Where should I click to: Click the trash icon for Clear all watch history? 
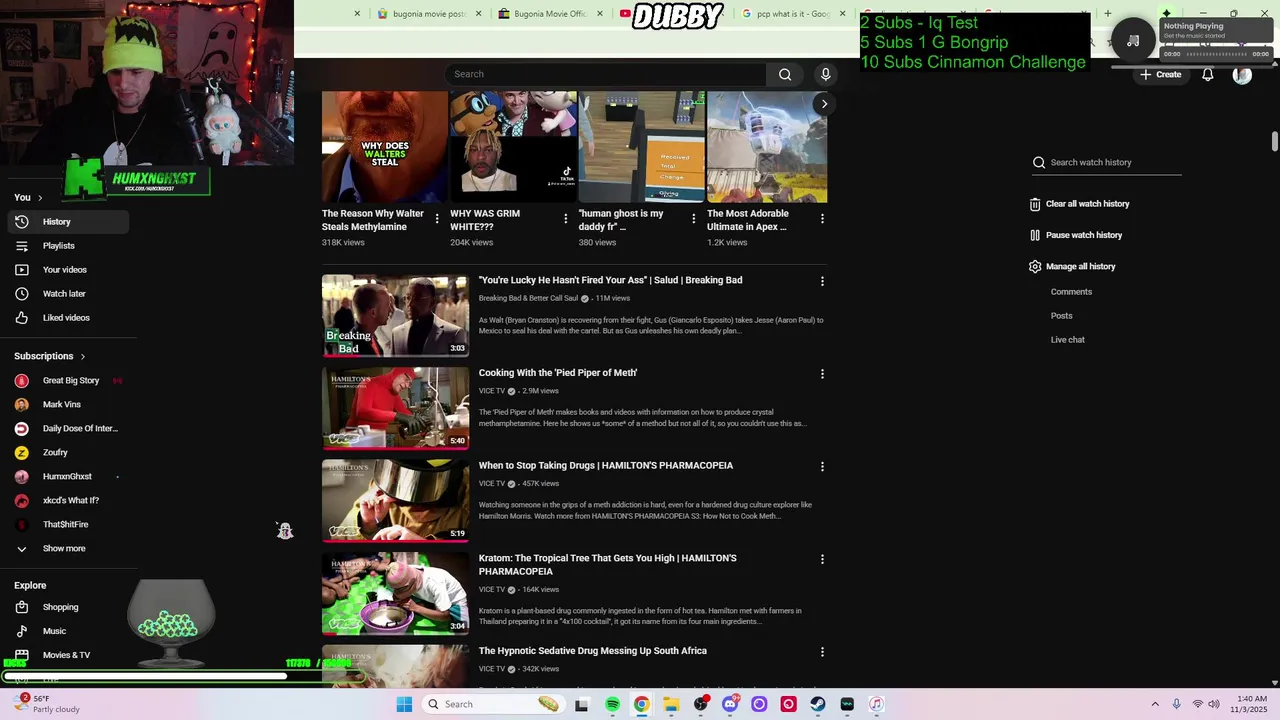point(1035,204)
